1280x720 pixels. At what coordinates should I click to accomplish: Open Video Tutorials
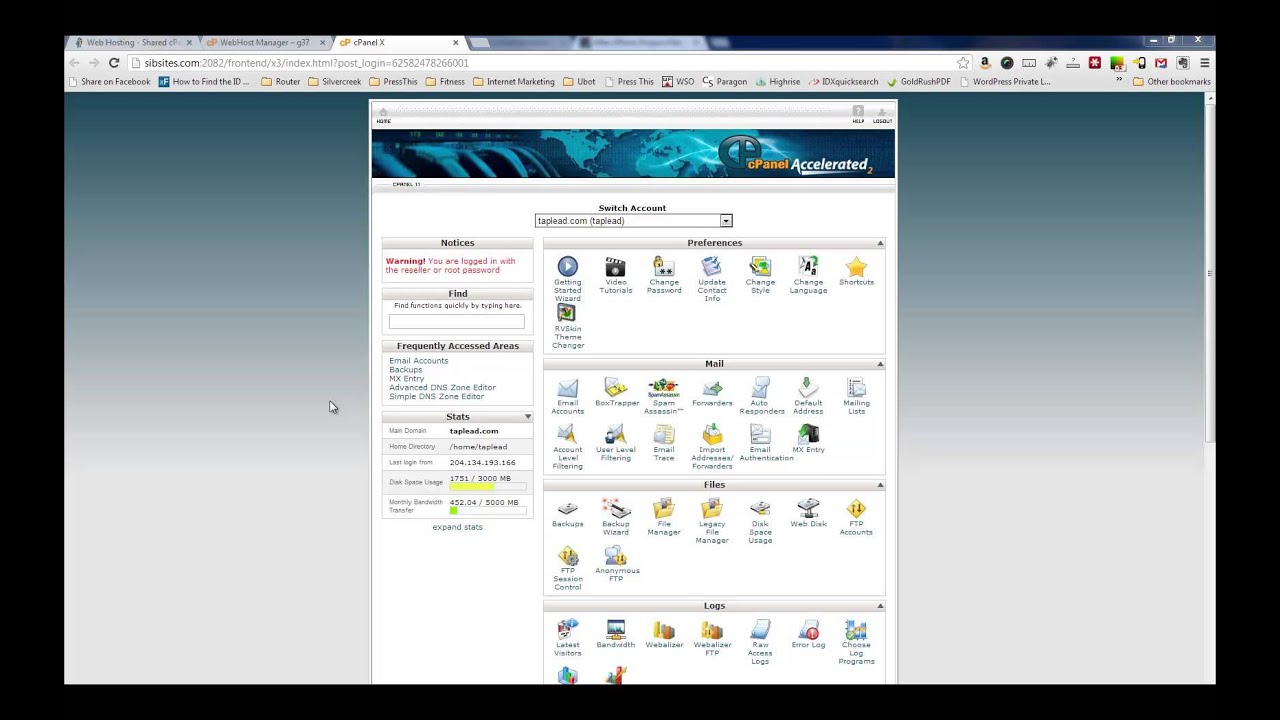pyautogui.click(x=615, y=267)
